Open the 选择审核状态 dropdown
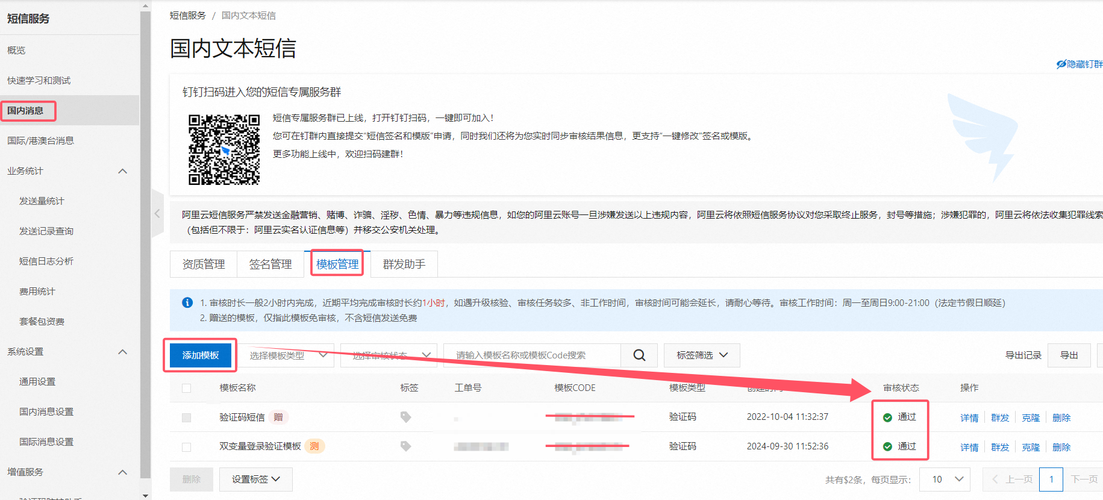Viewport: 1103px width, 500px height. click(x=389, y=356)
